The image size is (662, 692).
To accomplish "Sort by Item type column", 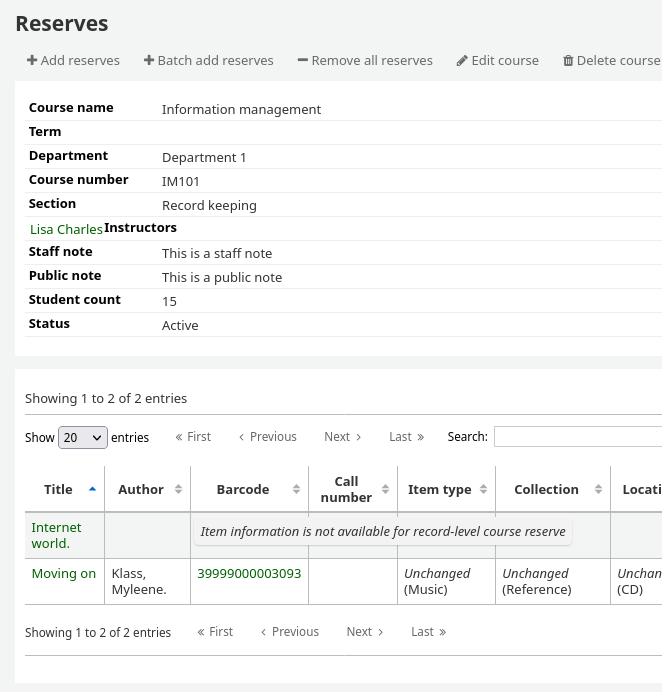I will point(446,489).
